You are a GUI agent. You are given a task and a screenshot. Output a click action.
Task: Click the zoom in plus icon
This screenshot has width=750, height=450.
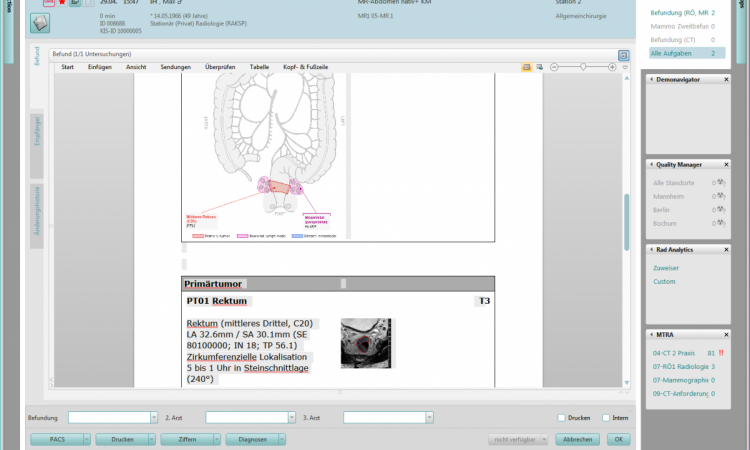click(611, 67)
